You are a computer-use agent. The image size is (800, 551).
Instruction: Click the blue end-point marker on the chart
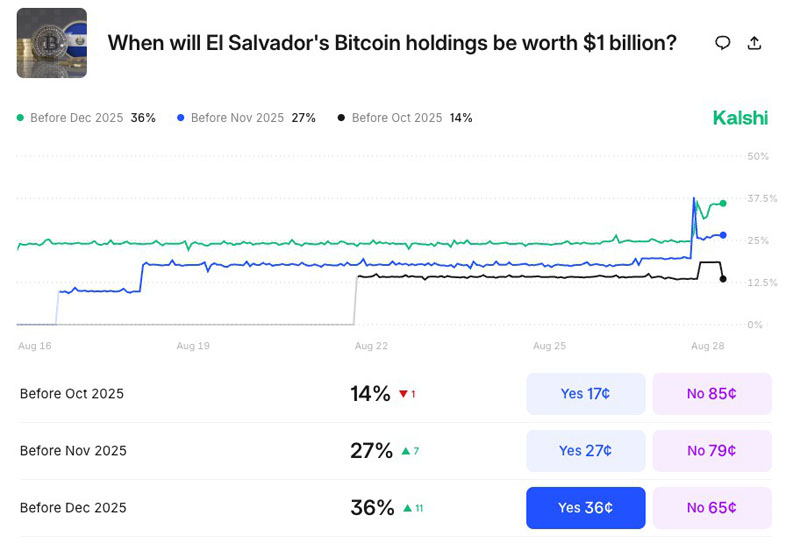click(x=723, y=235)
